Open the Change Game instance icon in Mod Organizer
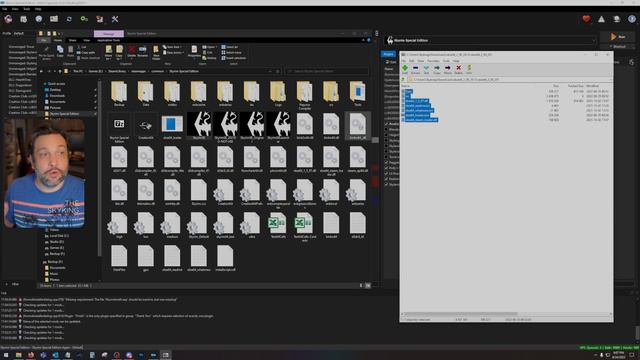This screenshot has height=360, width=640. point(8,19)
